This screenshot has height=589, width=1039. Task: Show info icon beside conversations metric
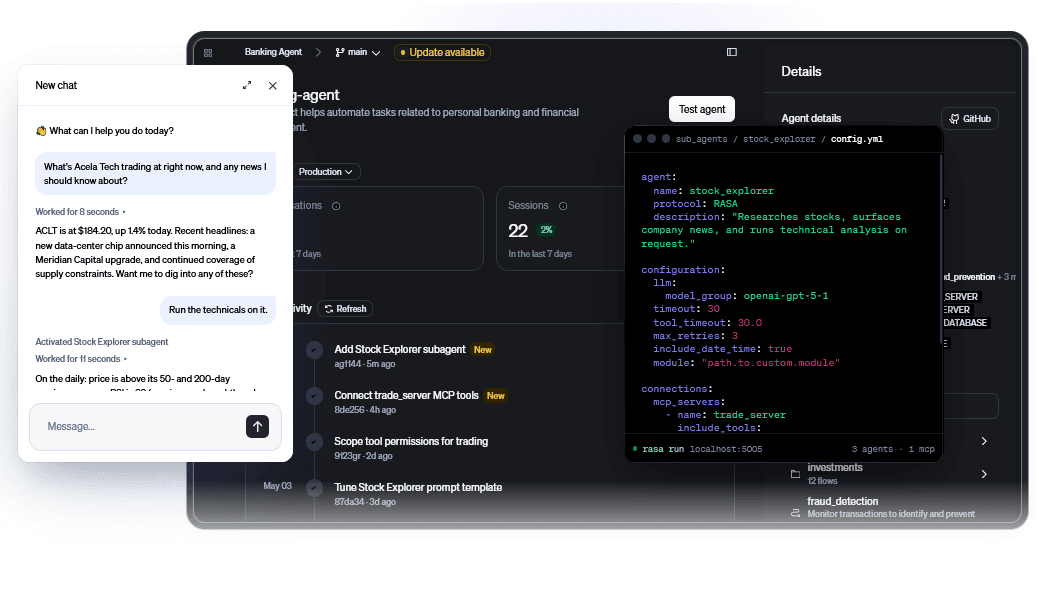click(336, 206)
